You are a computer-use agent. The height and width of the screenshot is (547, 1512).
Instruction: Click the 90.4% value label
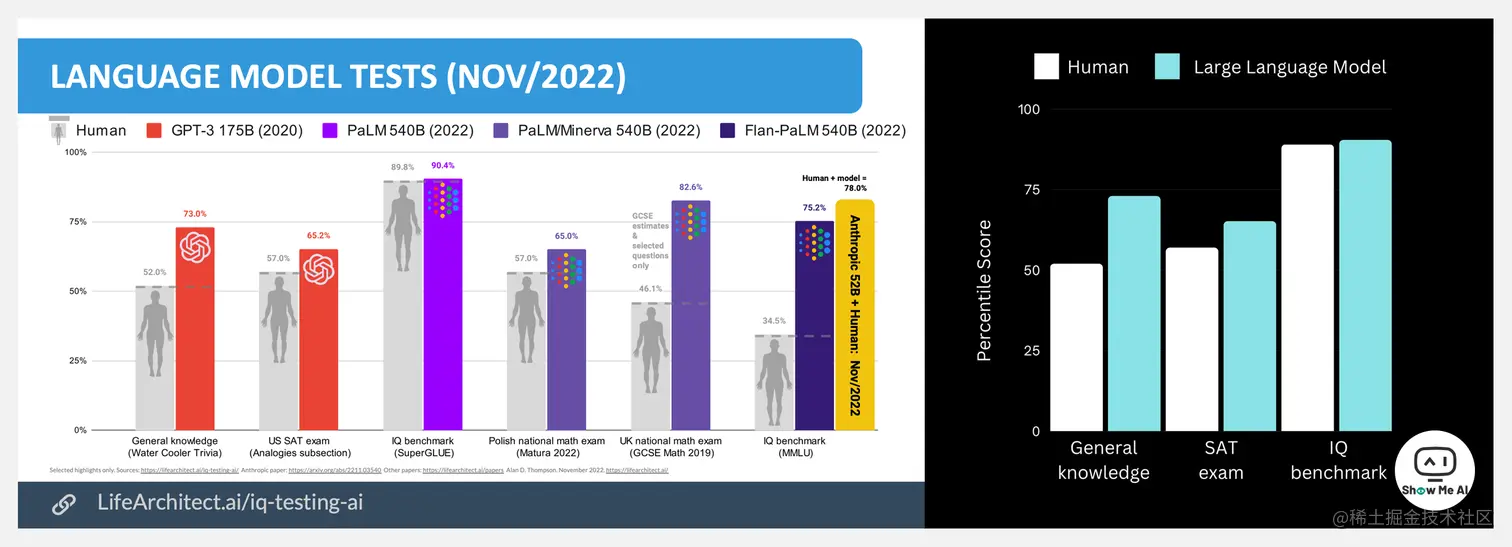(x=443, y=165)
